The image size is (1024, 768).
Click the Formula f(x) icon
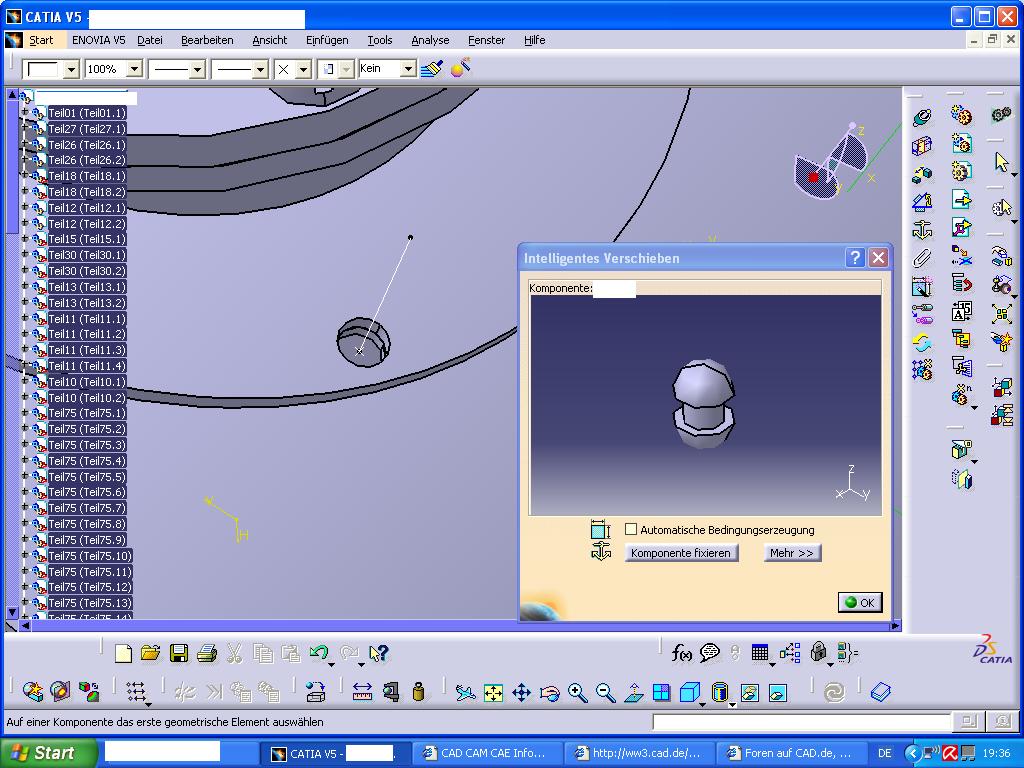[x=681, y=652]
